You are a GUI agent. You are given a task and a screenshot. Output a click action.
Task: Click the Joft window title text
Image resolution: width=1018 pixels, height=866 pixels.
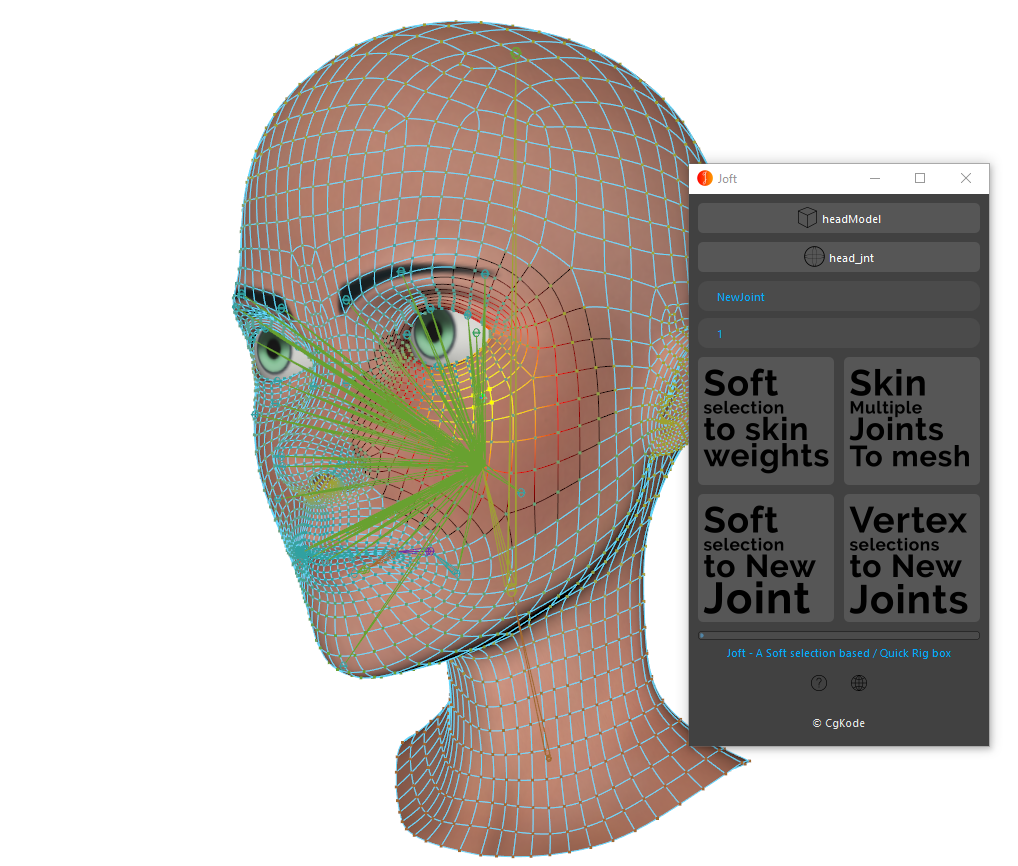[727, 179]
